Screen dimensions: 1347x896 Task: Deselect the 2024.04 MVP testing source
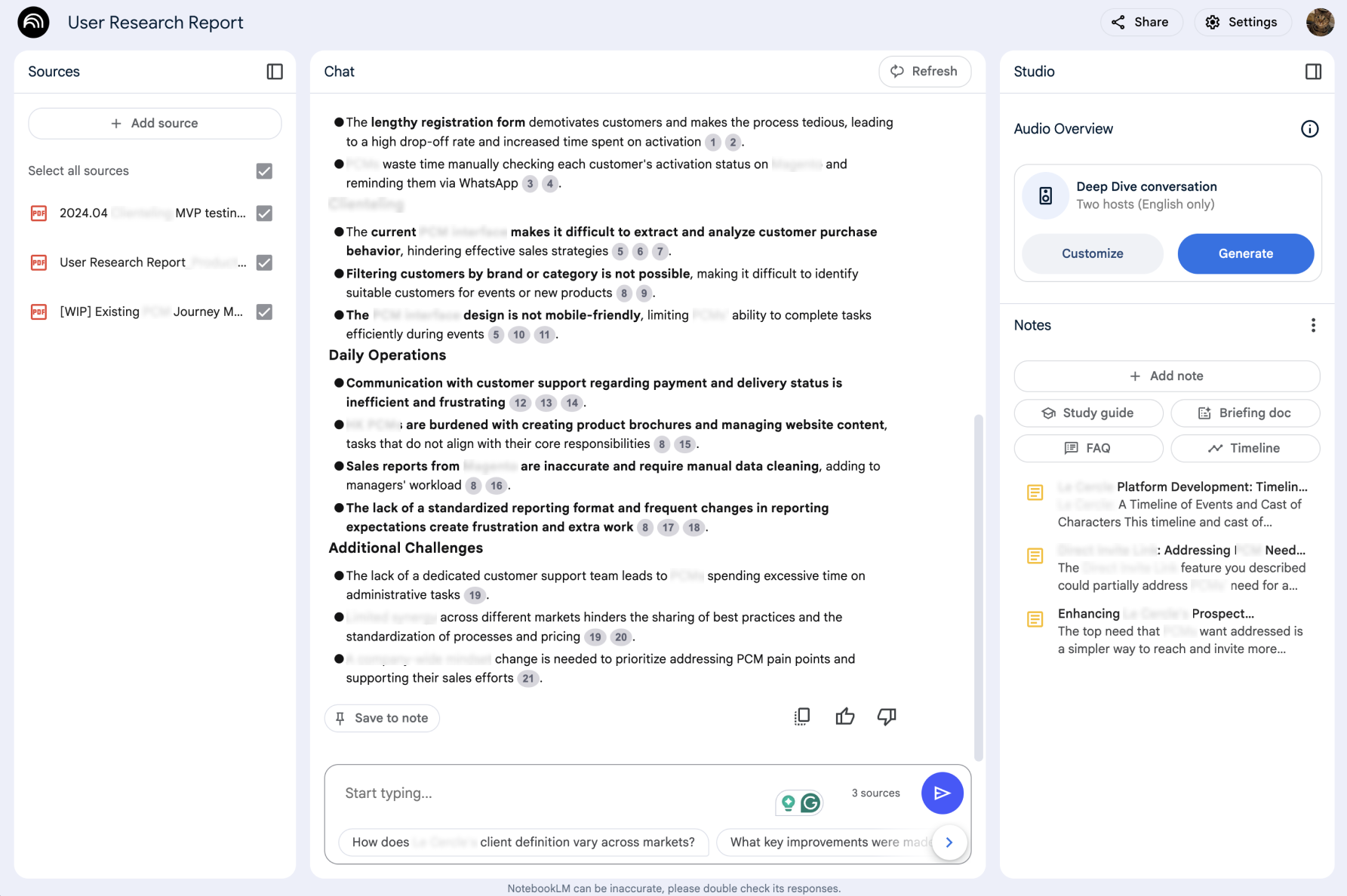pyautogui.click(x=264, y=213)
